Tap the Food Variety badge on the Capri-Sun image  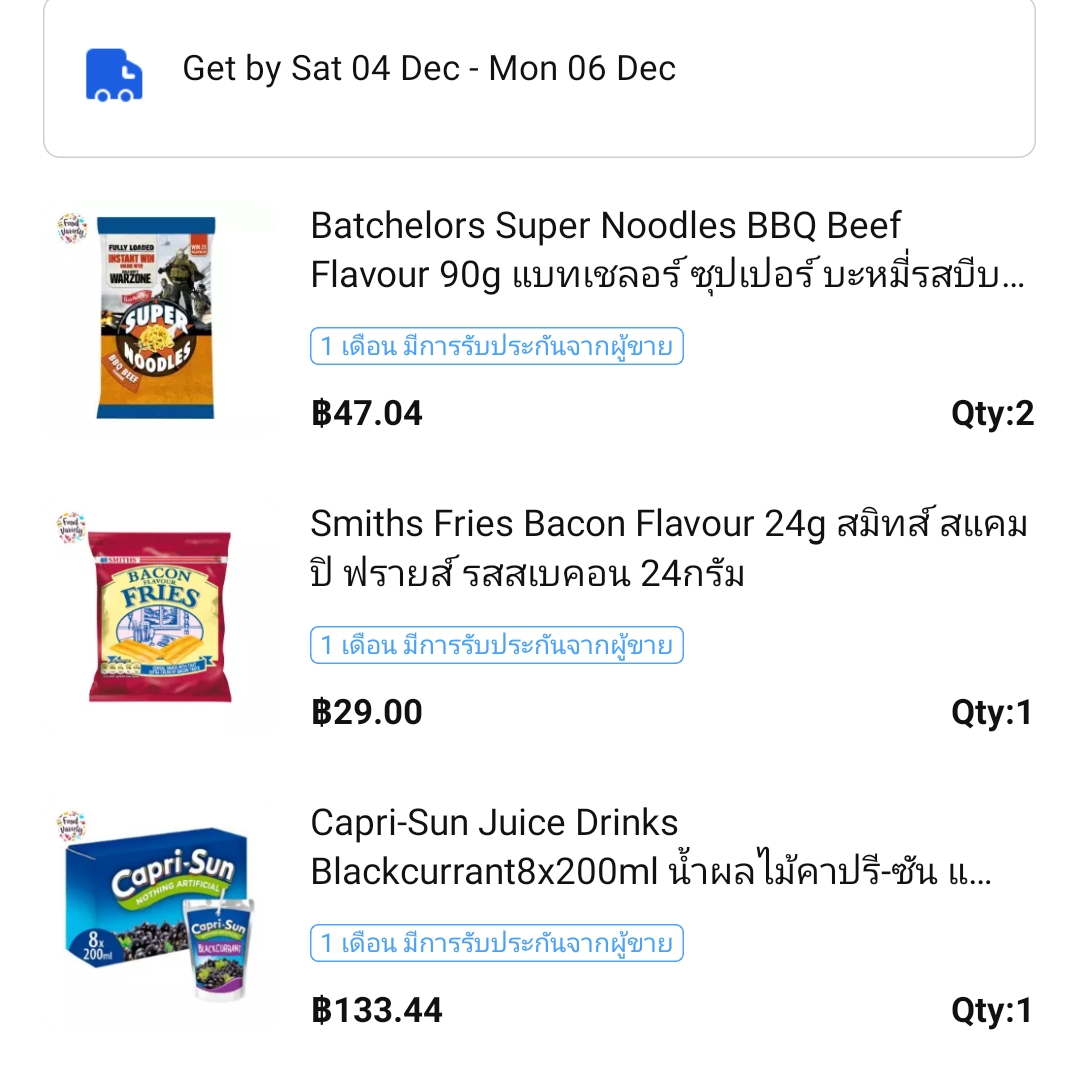[72, 826]
